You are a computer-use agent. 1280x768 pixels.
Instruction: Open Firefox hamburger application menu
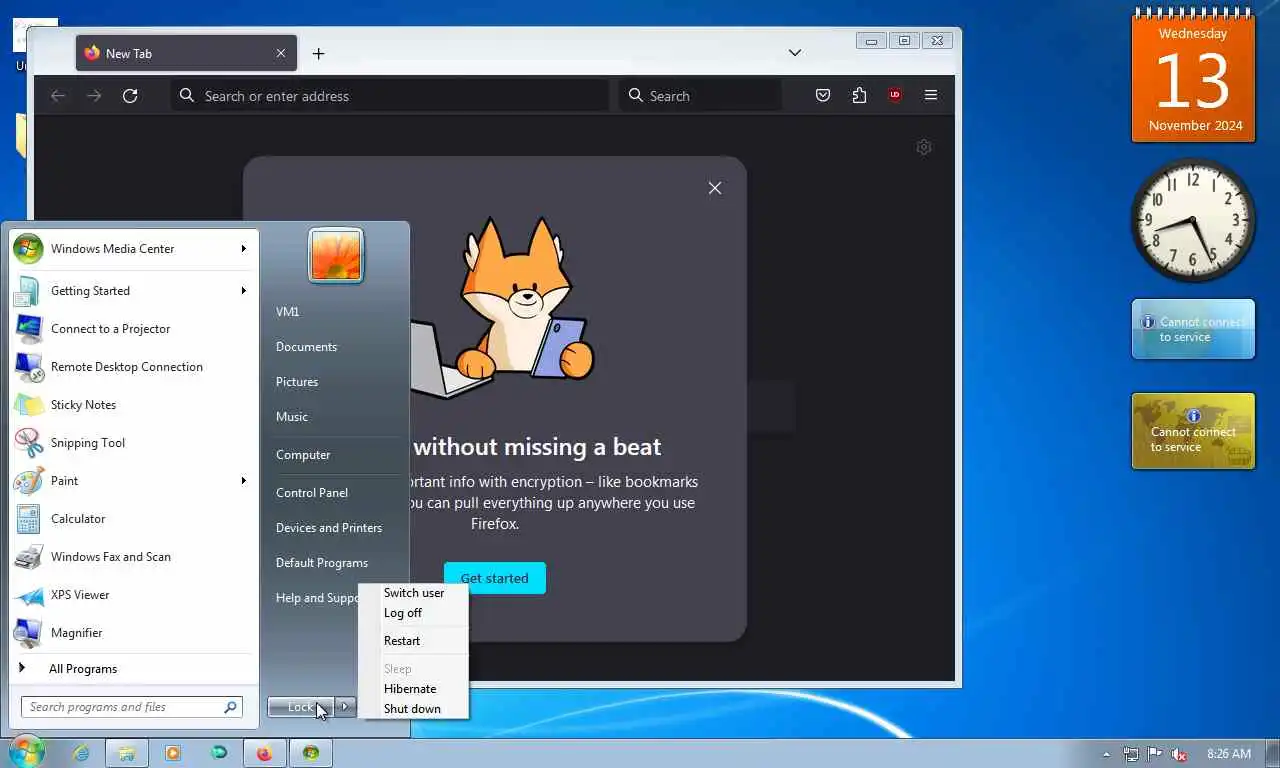click(931, 96)
